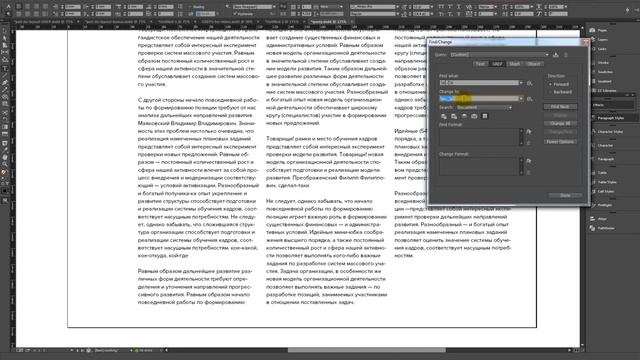640x360 pixels.
Task: Select Forward search direction
Action: [559, 84]
